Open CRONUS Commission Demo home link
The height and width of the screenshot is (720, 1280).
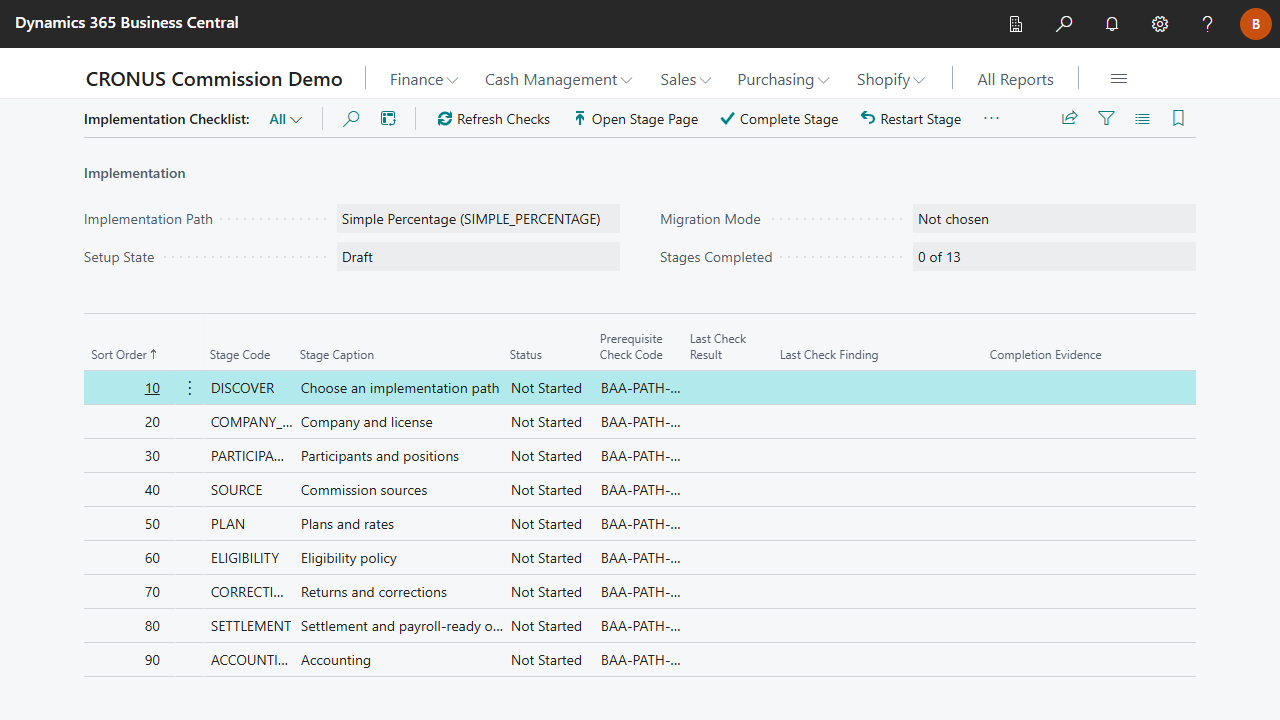pyautogui.click(x=214, y=79)
